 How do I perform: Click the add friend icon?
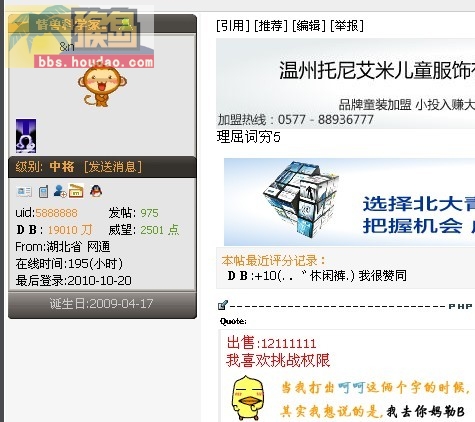(x=60, y=191)
